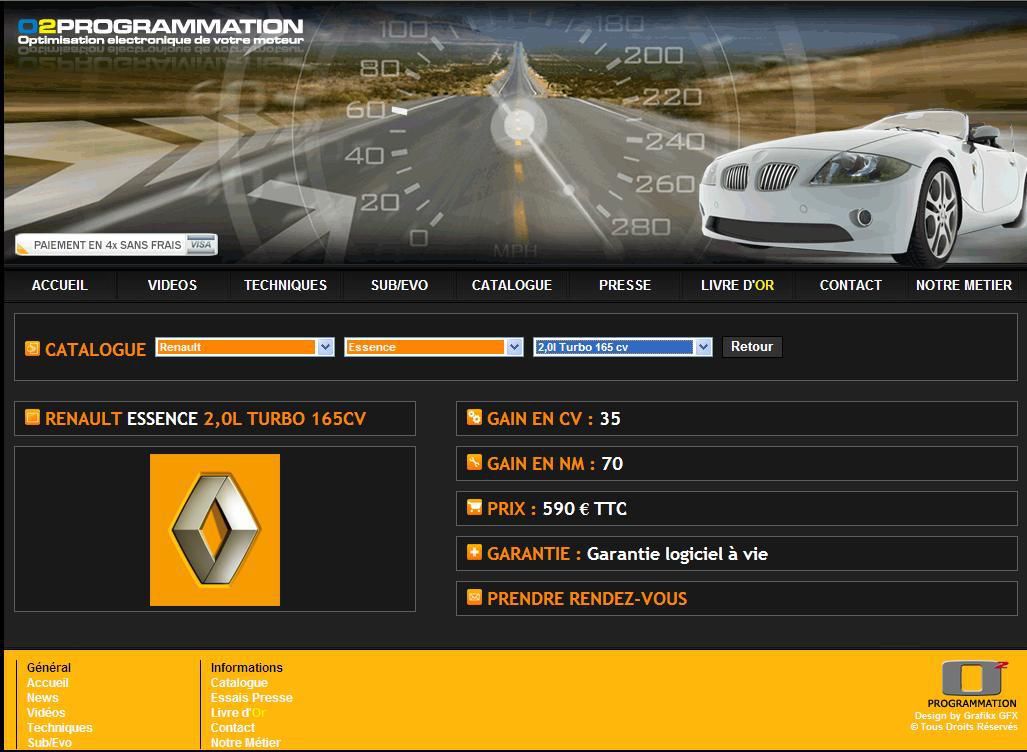Click the footer Accueil link
The height and width of the screenshot is (752, 1027).
(x=48, y=683)
